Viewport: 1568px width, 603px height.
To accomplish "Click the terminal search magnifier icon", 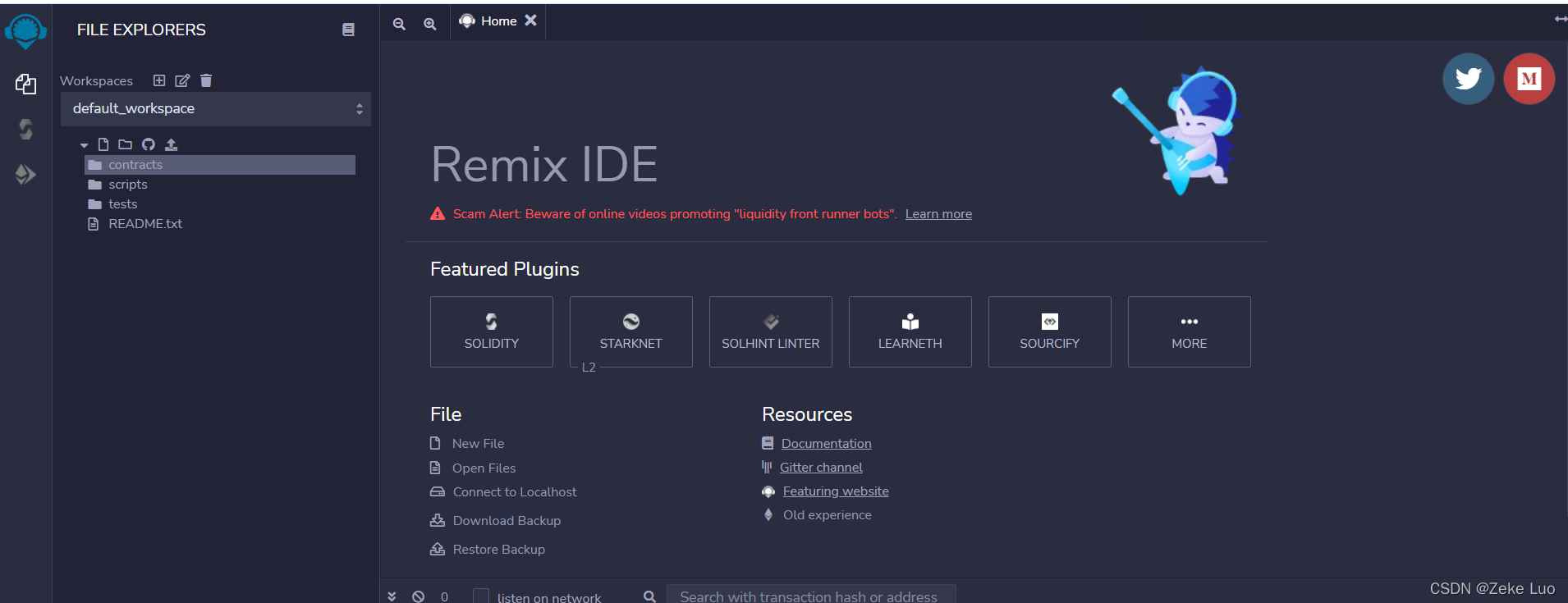I will [x=649, y=596].
